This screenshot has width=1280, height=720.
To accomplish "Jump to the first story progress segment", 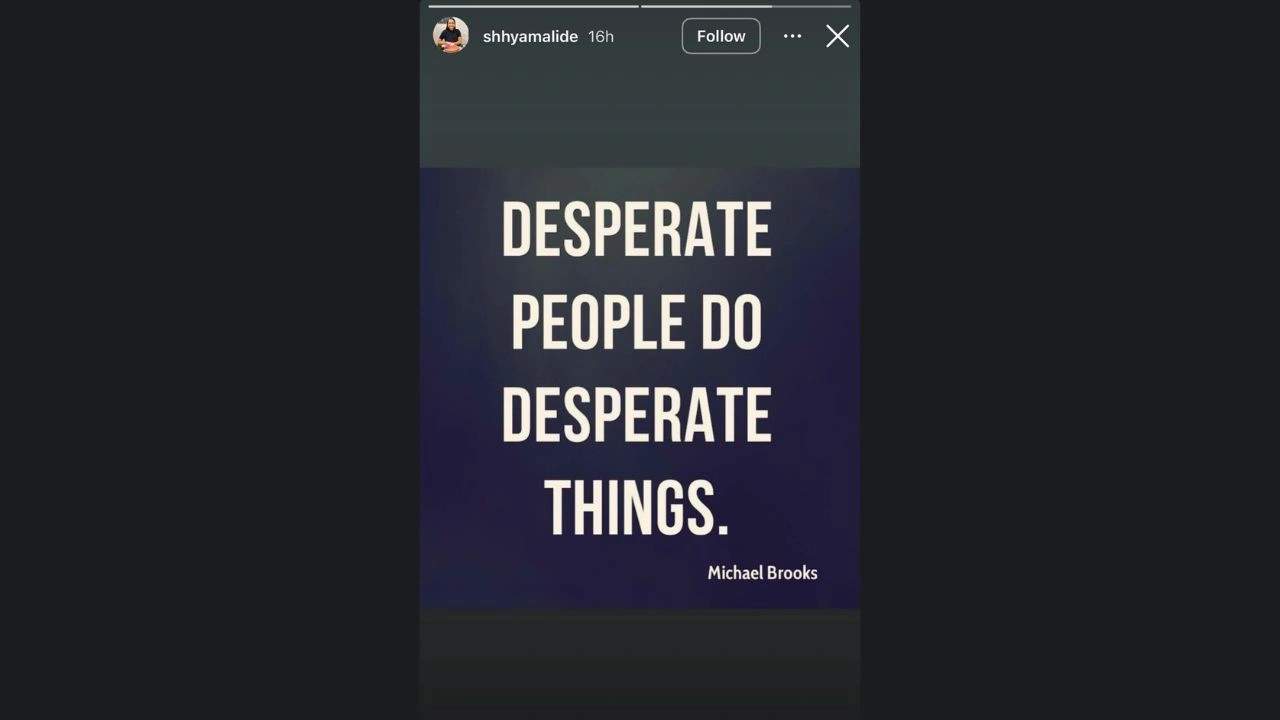I will point(533,6).
